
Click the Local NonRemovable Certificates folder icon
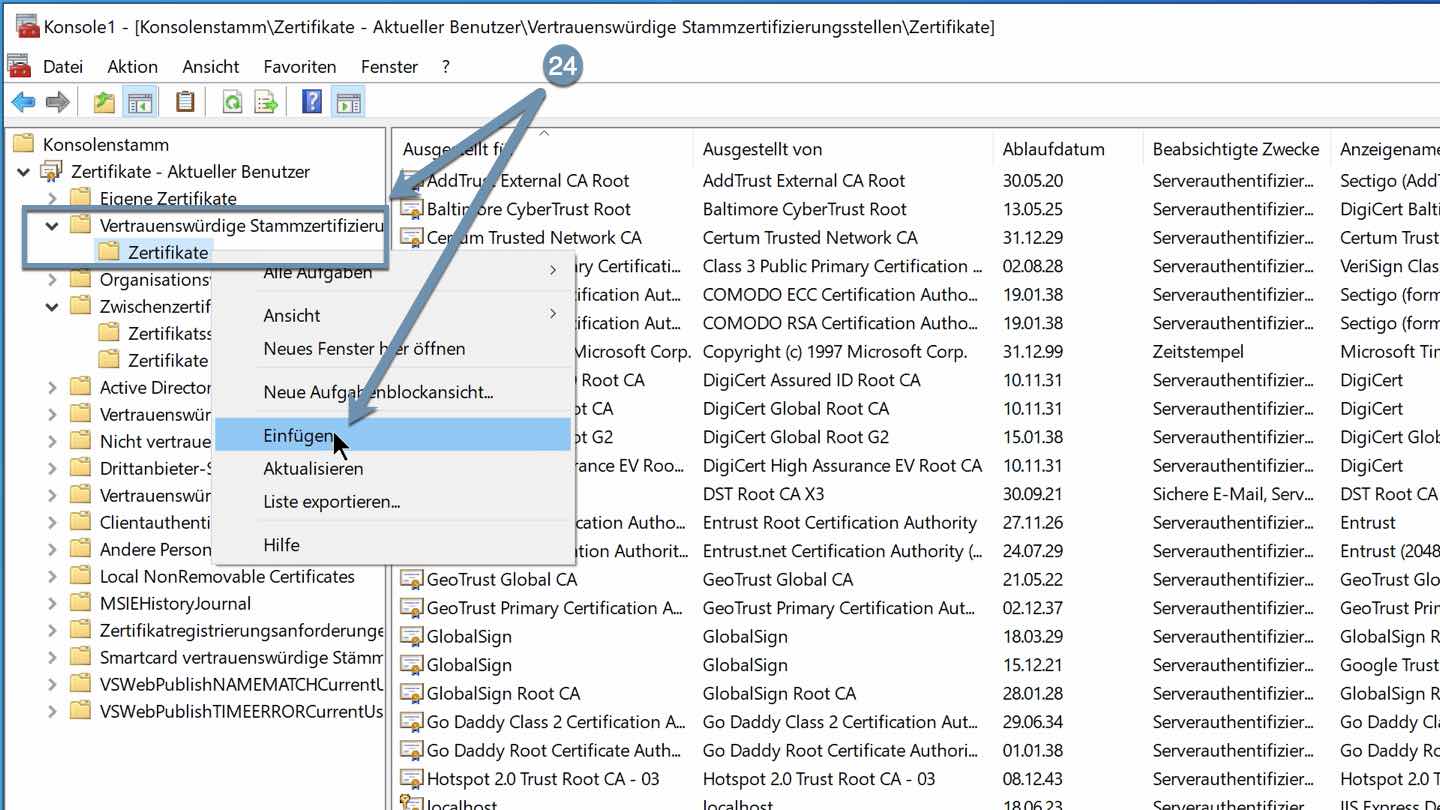click(x=81, y=576)
